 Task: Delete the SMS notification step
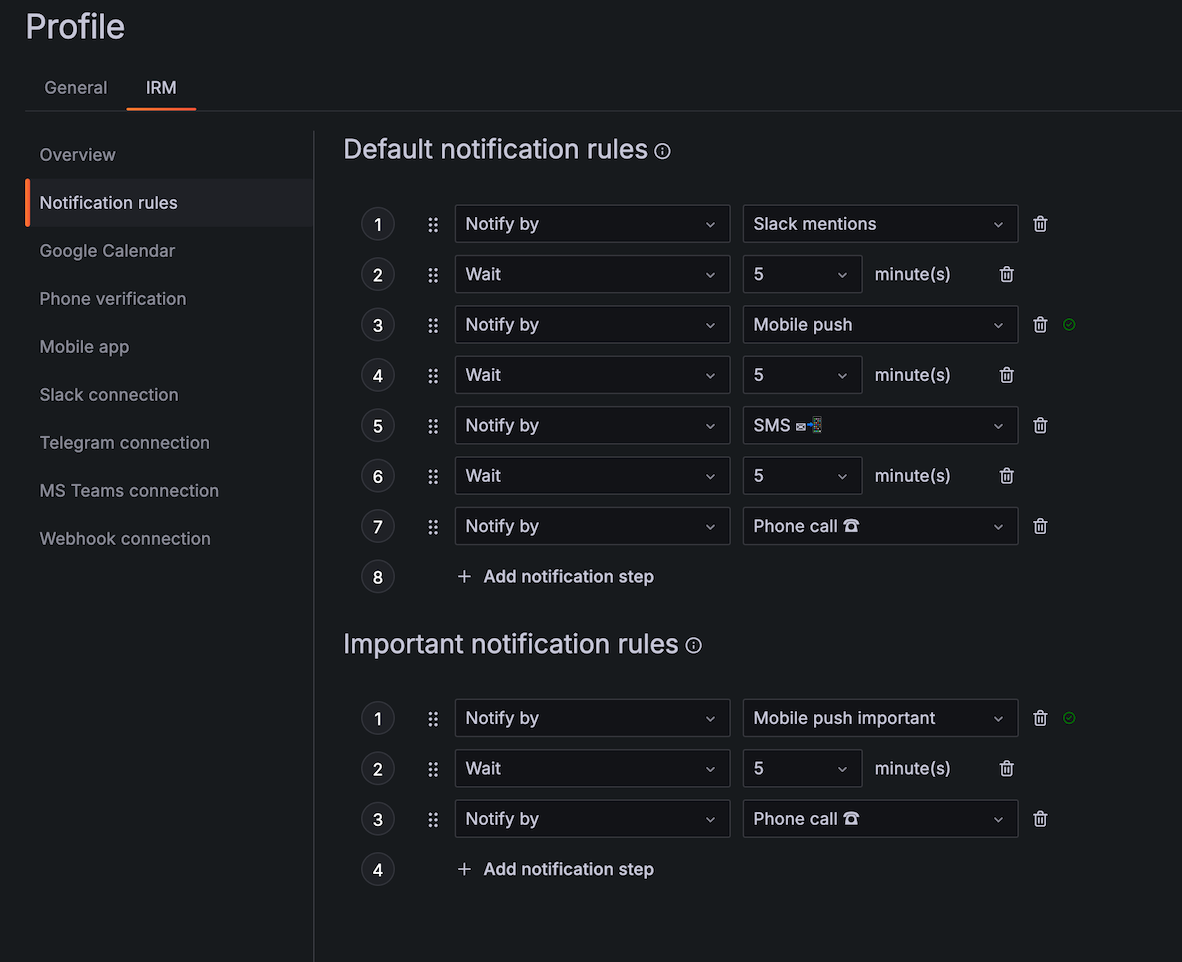tap(1039, 425)
